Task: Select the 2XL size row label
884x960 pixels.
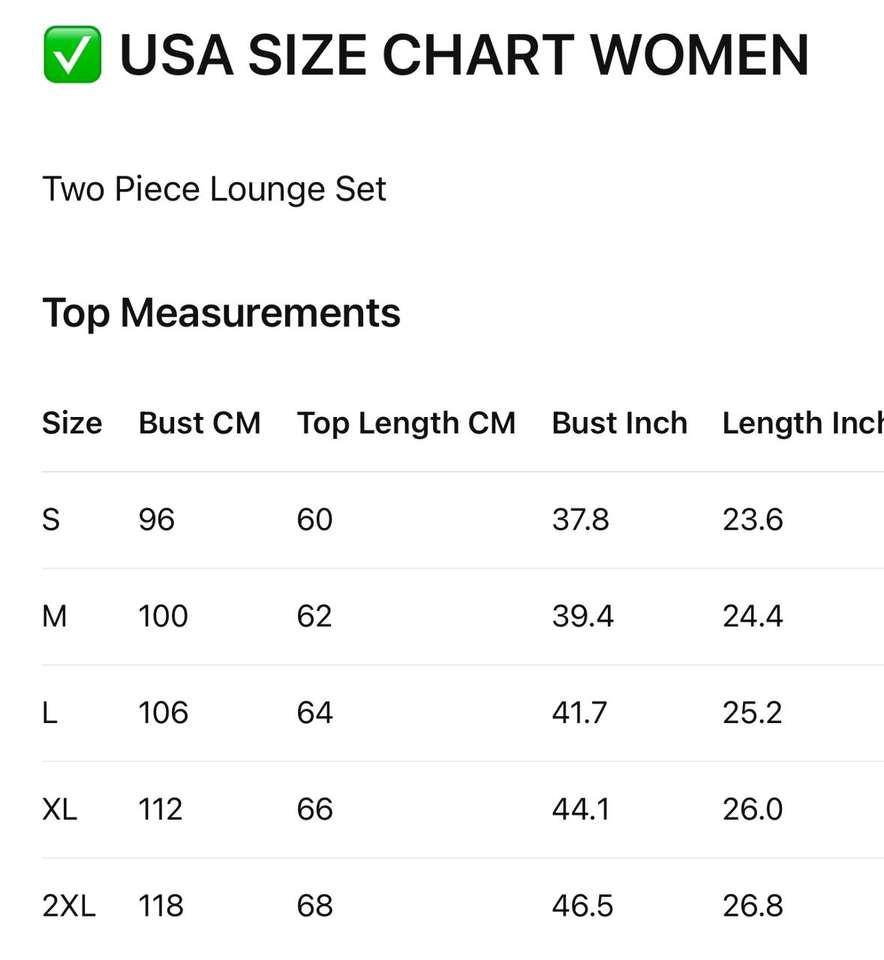Action: pos(69,906)
